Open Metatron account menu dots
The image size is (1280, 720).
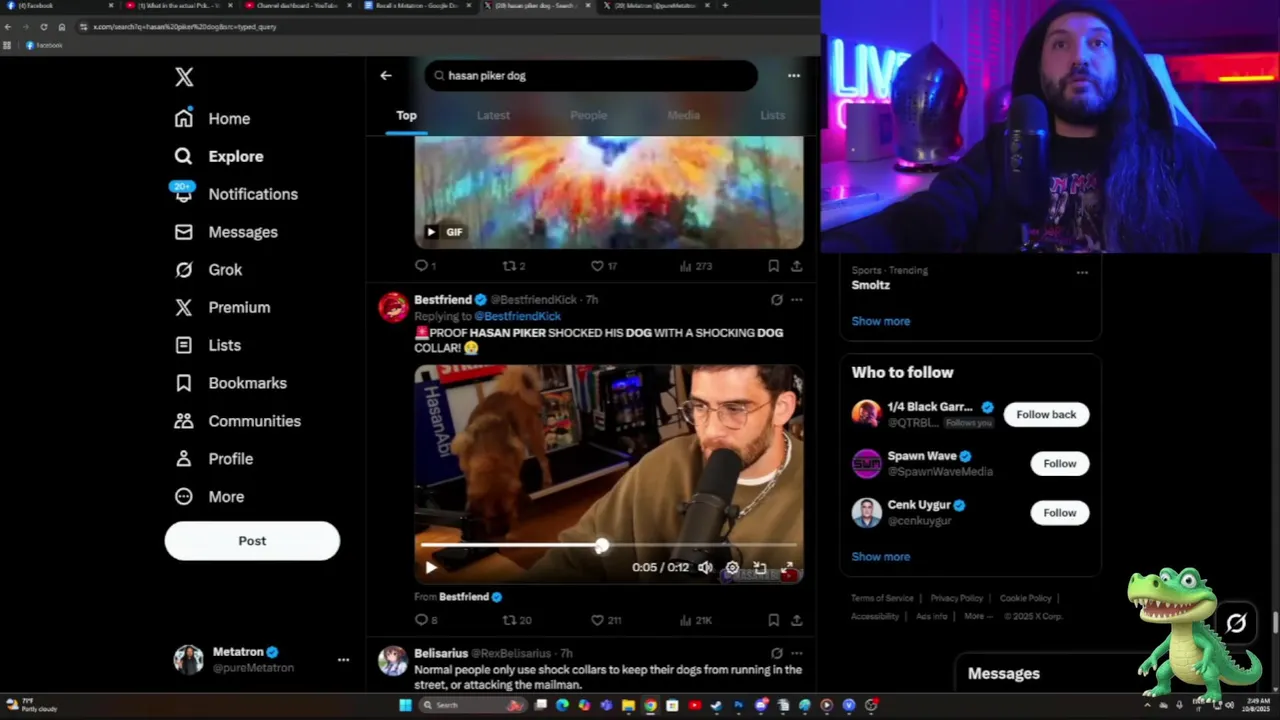coord(343,659)
